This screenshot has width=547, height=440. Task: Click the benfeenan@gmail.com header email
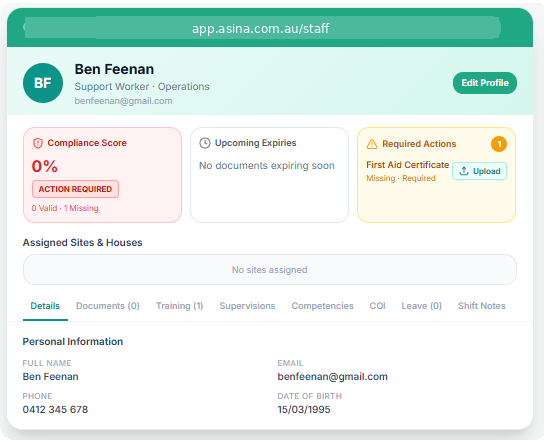click(x=123, y=101)
